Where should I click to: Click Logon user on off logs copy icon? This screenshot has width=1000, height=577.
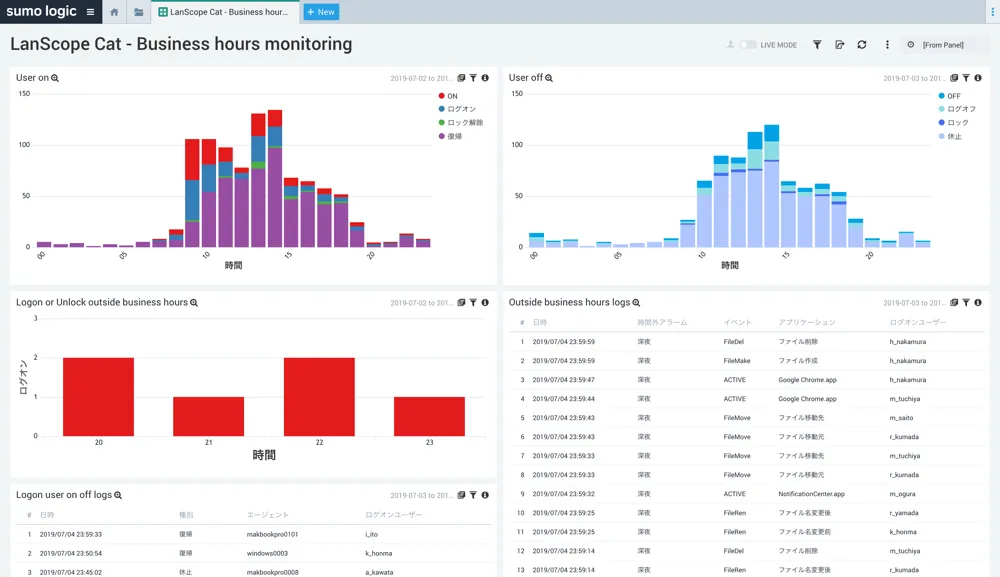pyautogui.click(x=461, y=495)
